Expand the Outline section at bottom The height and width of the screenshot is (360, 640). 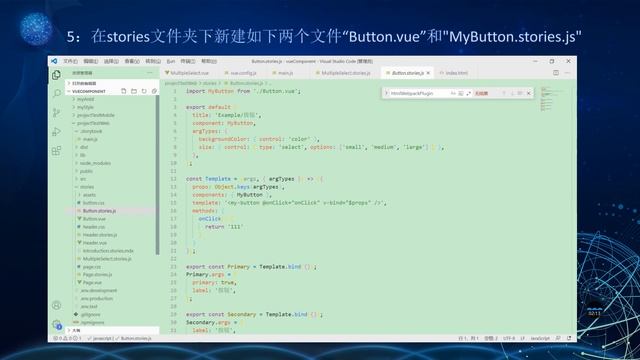tap(113, 330)
